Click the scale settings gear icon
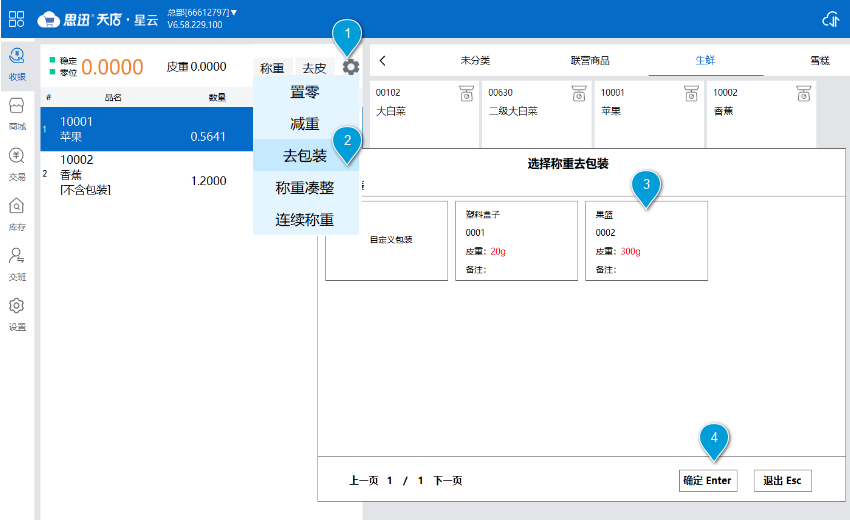This screenshot has width=850, height=520. (351, 67)
